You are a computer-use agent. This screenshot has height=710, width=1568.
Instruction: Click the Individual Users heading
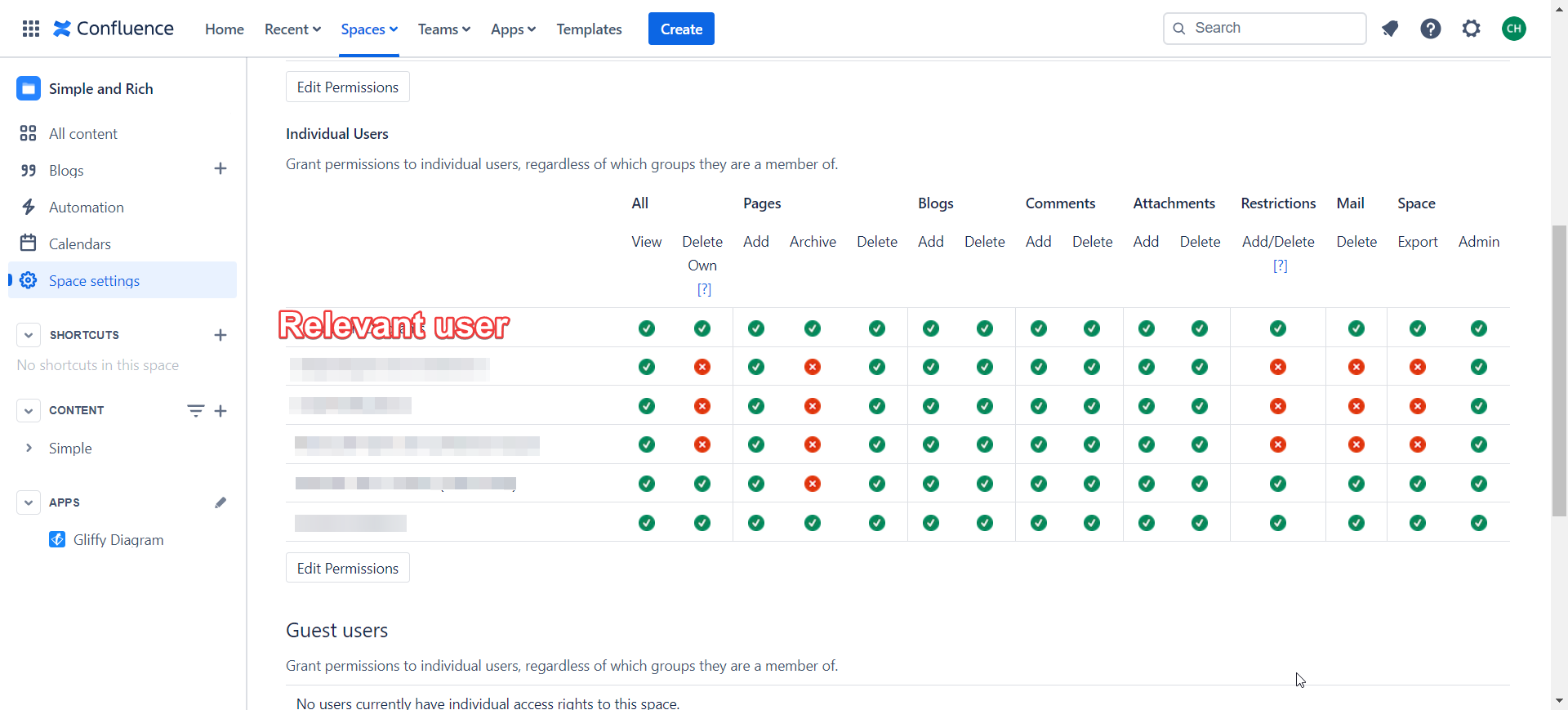337,133
